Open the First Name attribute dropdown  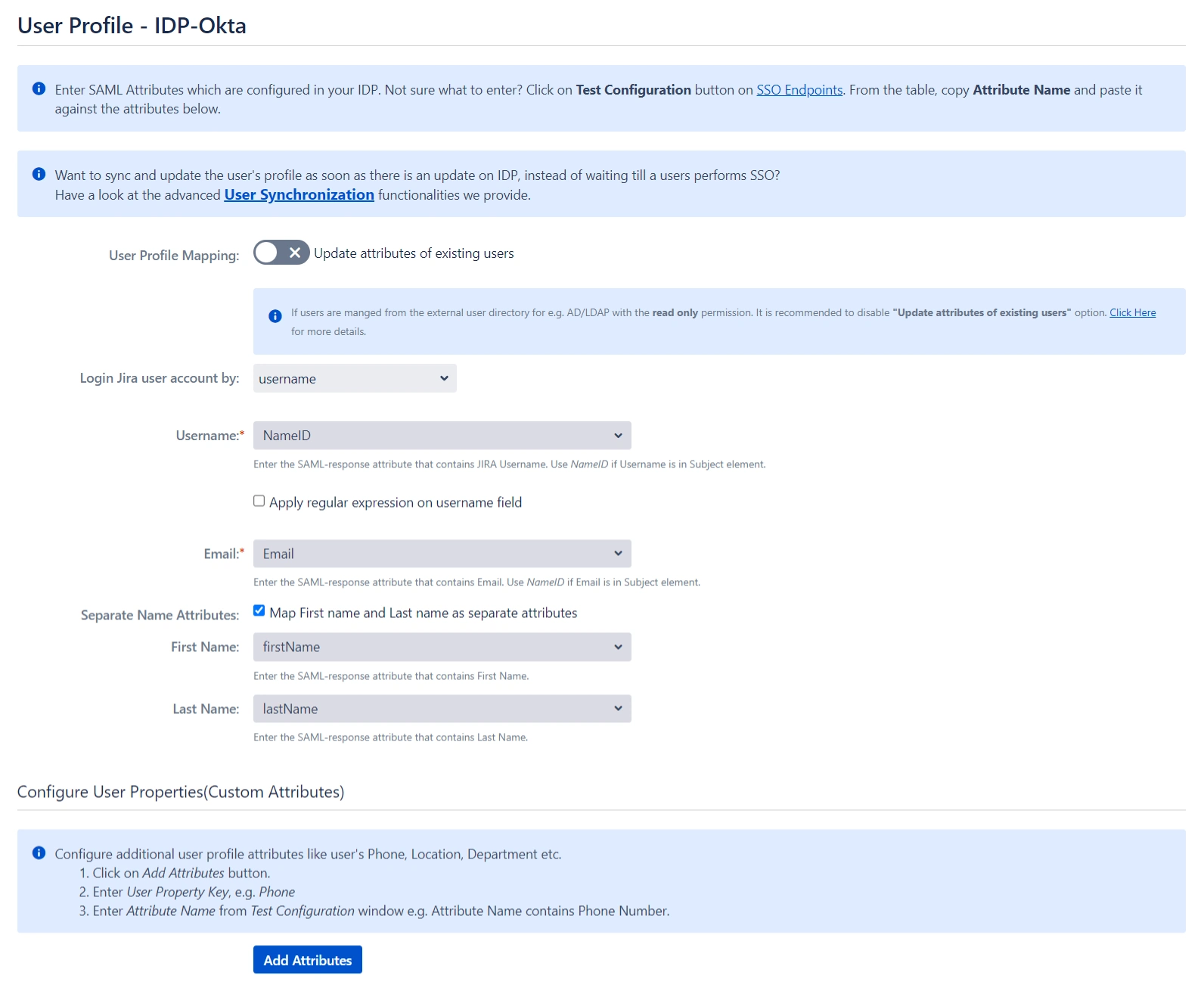coord(442,647)
